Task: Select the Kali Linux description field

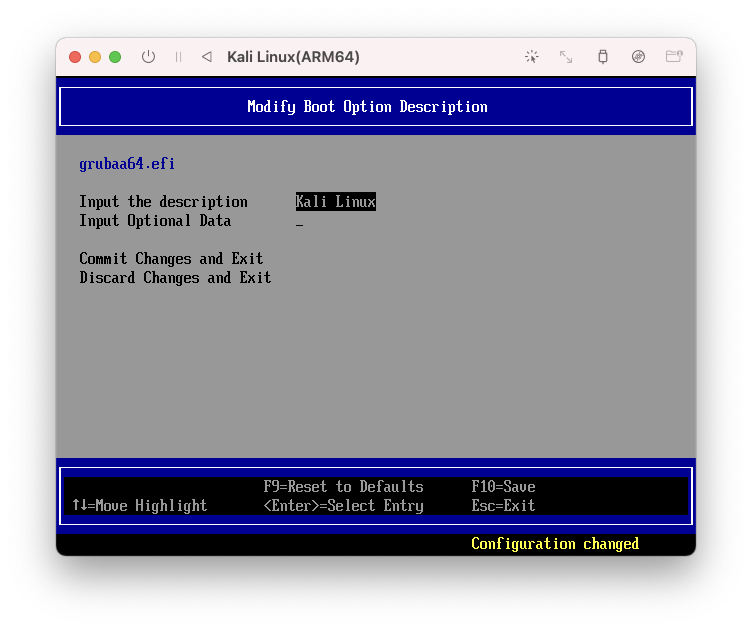Action: (335, 201)
